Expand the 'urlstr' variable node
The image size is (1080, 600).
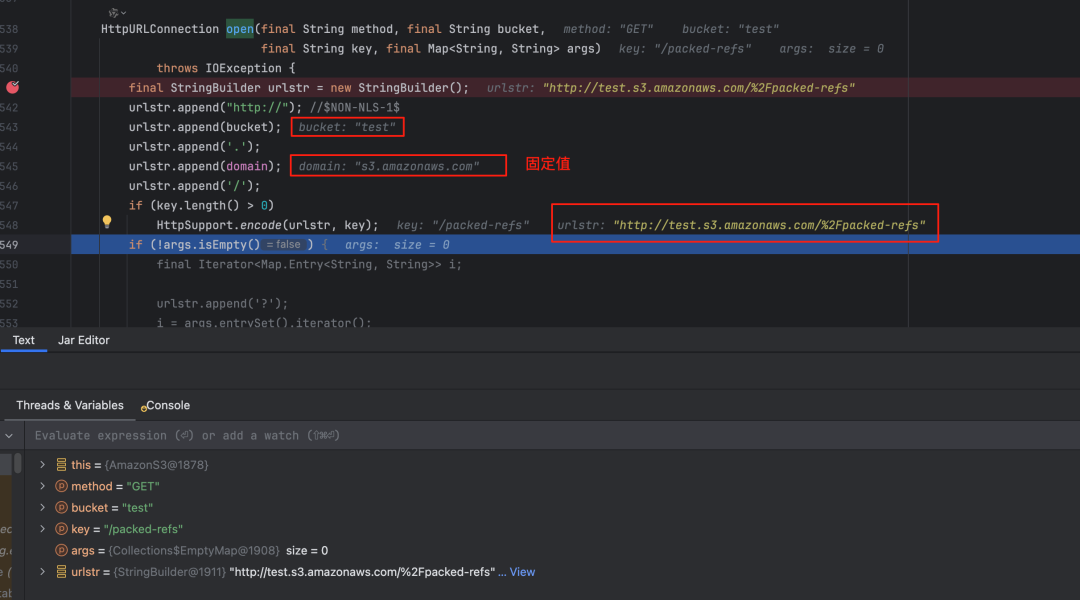[x=42, y=572]
